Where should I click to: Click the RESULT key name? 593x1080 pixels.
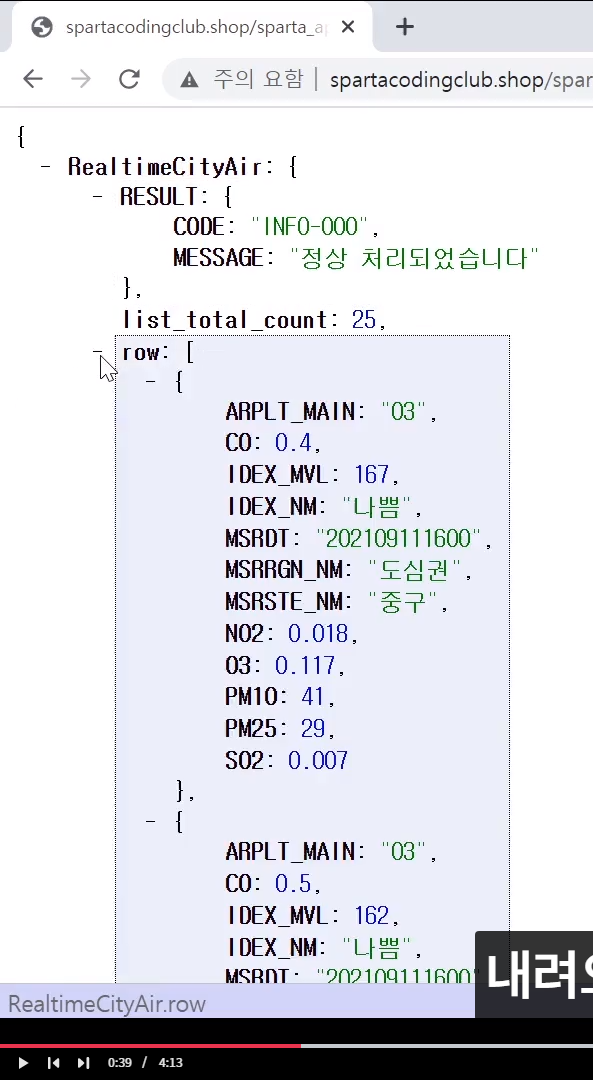point(159,197)
